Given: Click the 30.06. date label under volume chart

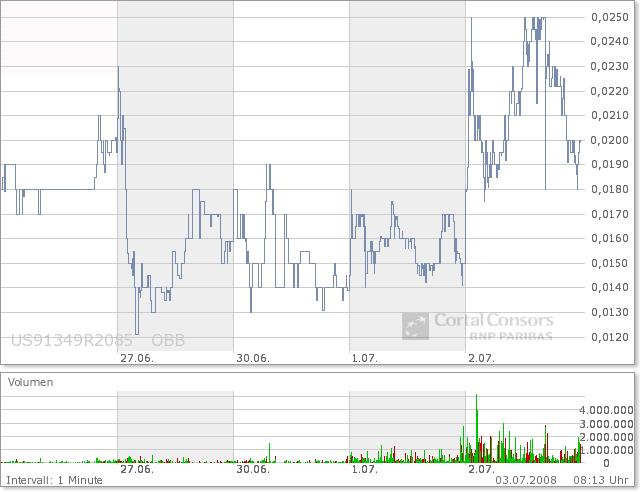Looking at the screenshot, I should (x=253, y=469).
